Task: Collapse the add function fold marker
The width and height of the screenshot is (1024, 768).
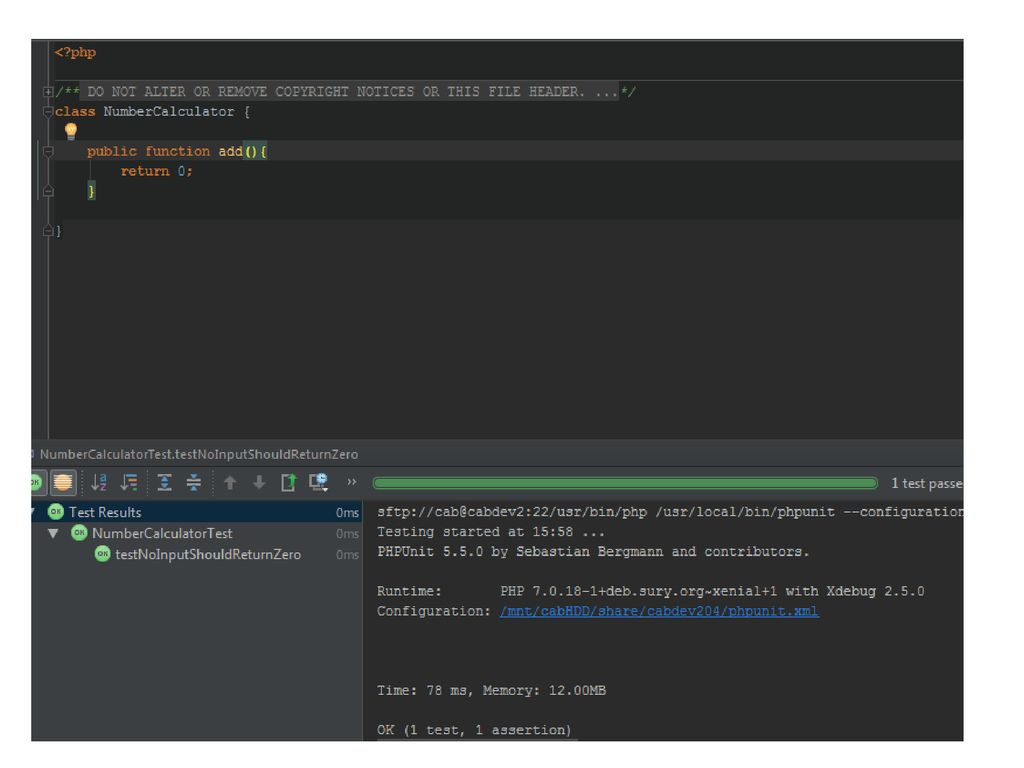Action: point(48,152)
